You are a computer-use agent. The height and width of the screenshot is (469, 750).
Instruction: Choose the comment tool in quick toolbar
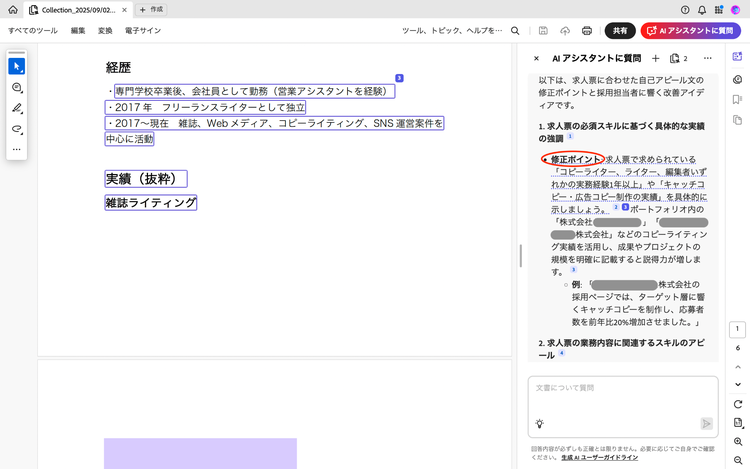pyautogui.click(x=16, y=88)
